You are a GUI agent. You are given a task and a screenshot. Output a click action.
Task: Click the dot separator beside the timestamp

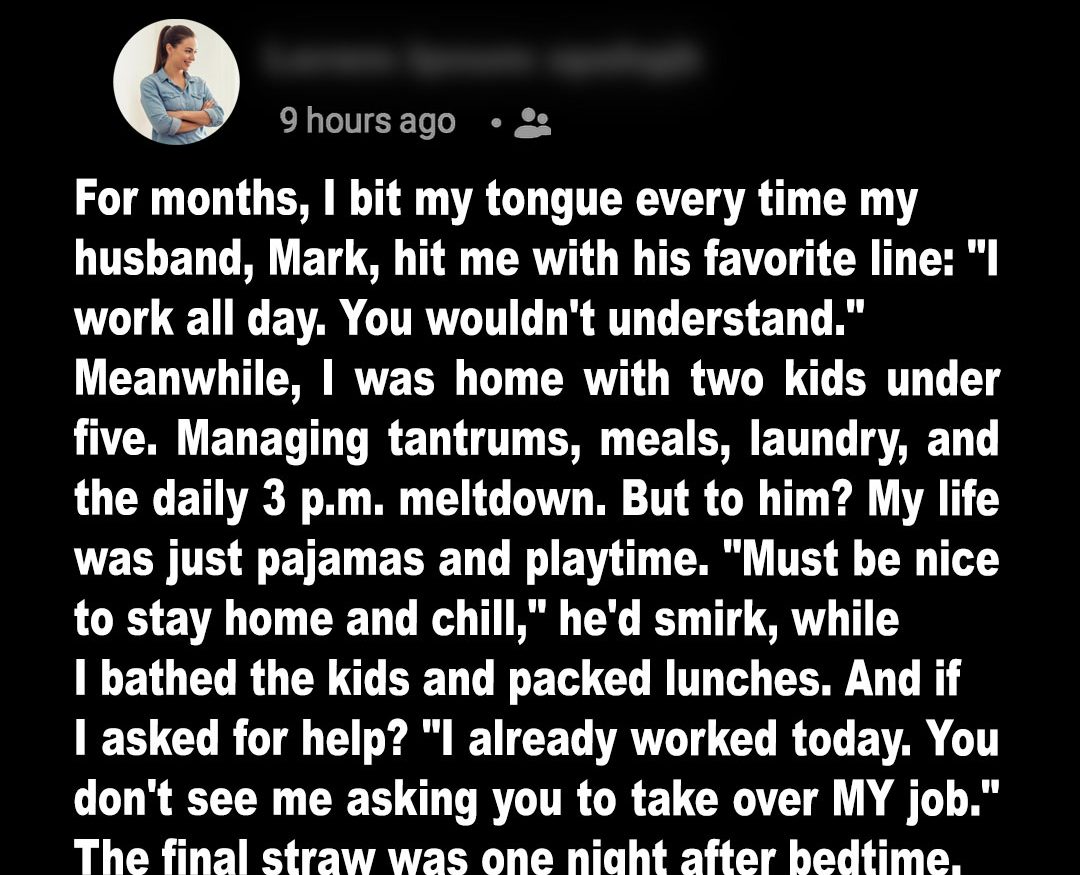[495, 123]
